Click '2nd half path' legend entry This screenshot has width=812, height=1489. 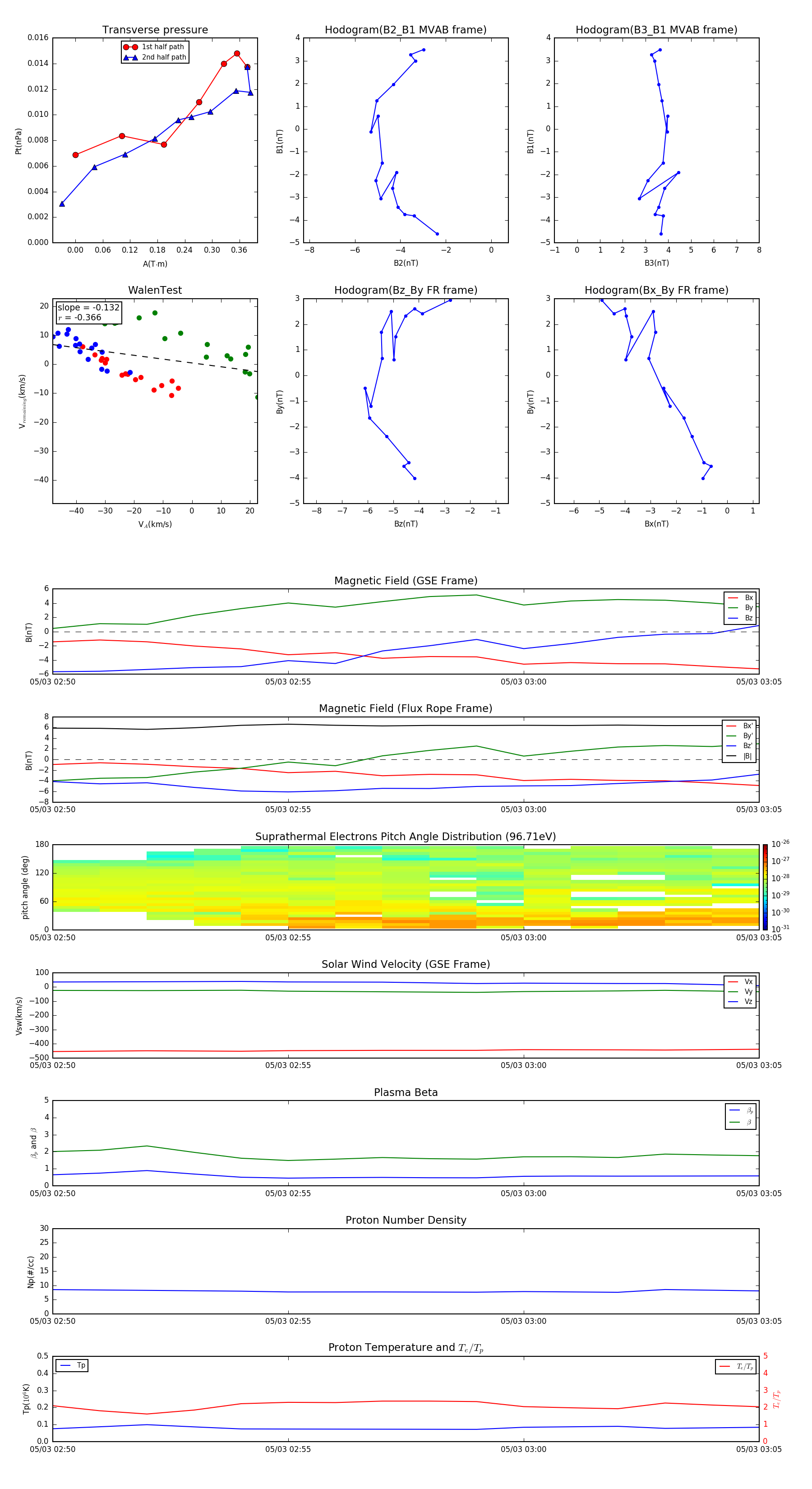tap(155, 57)
